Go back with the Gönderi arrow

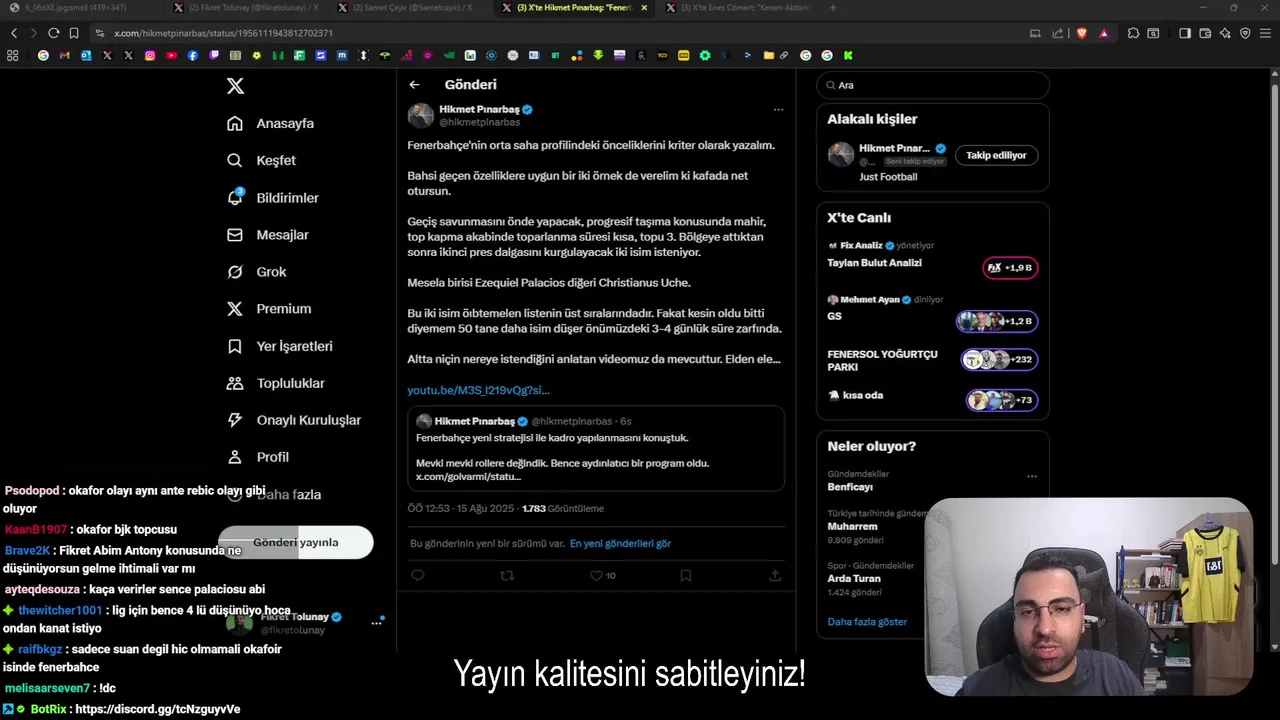414,85
